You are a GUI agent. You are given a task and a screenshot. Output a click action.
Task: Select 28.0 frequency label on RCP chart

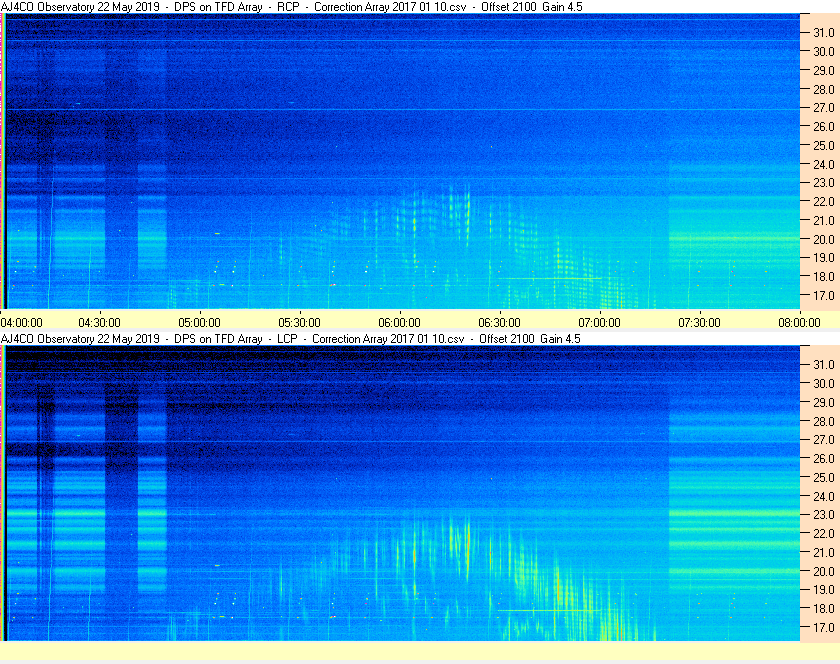tap(824, 89)
